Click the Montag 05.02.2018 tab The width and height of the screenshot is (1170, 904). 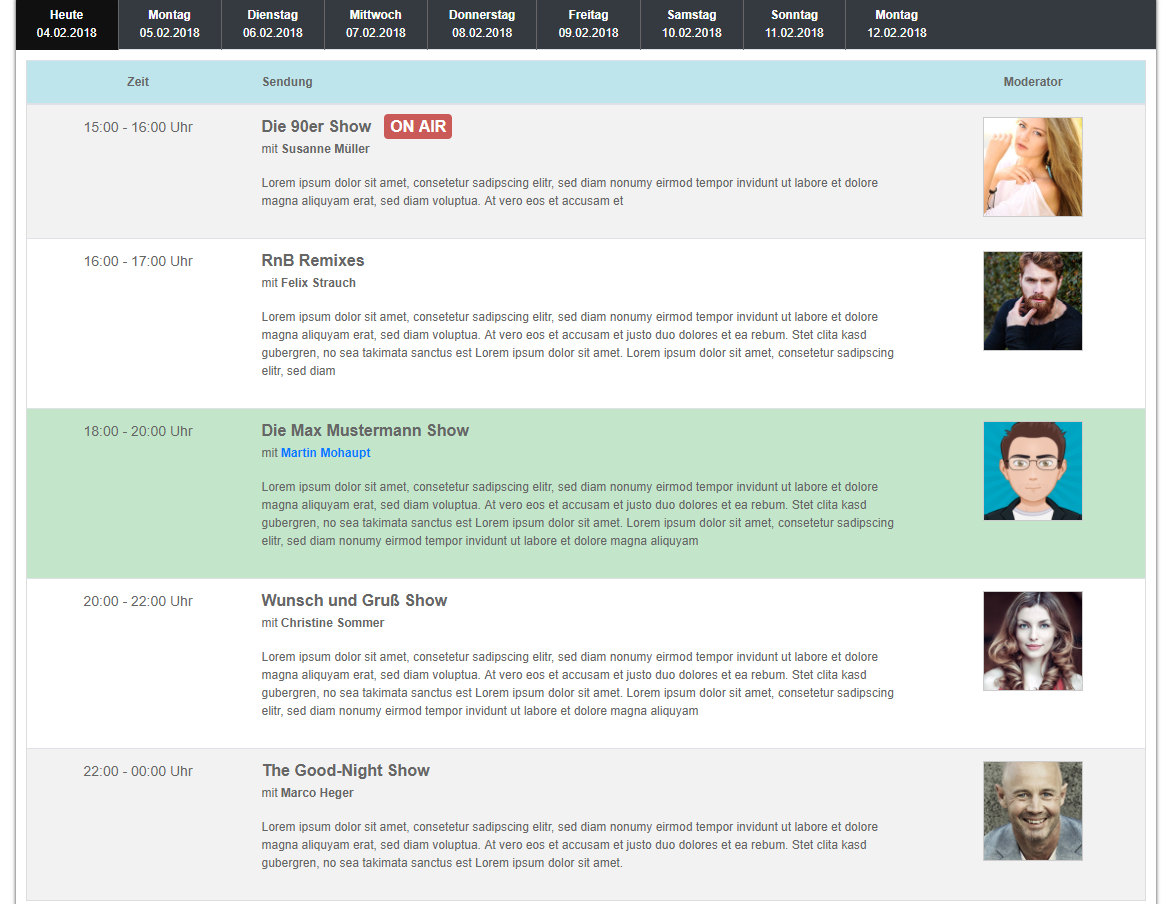click(169, 24)
